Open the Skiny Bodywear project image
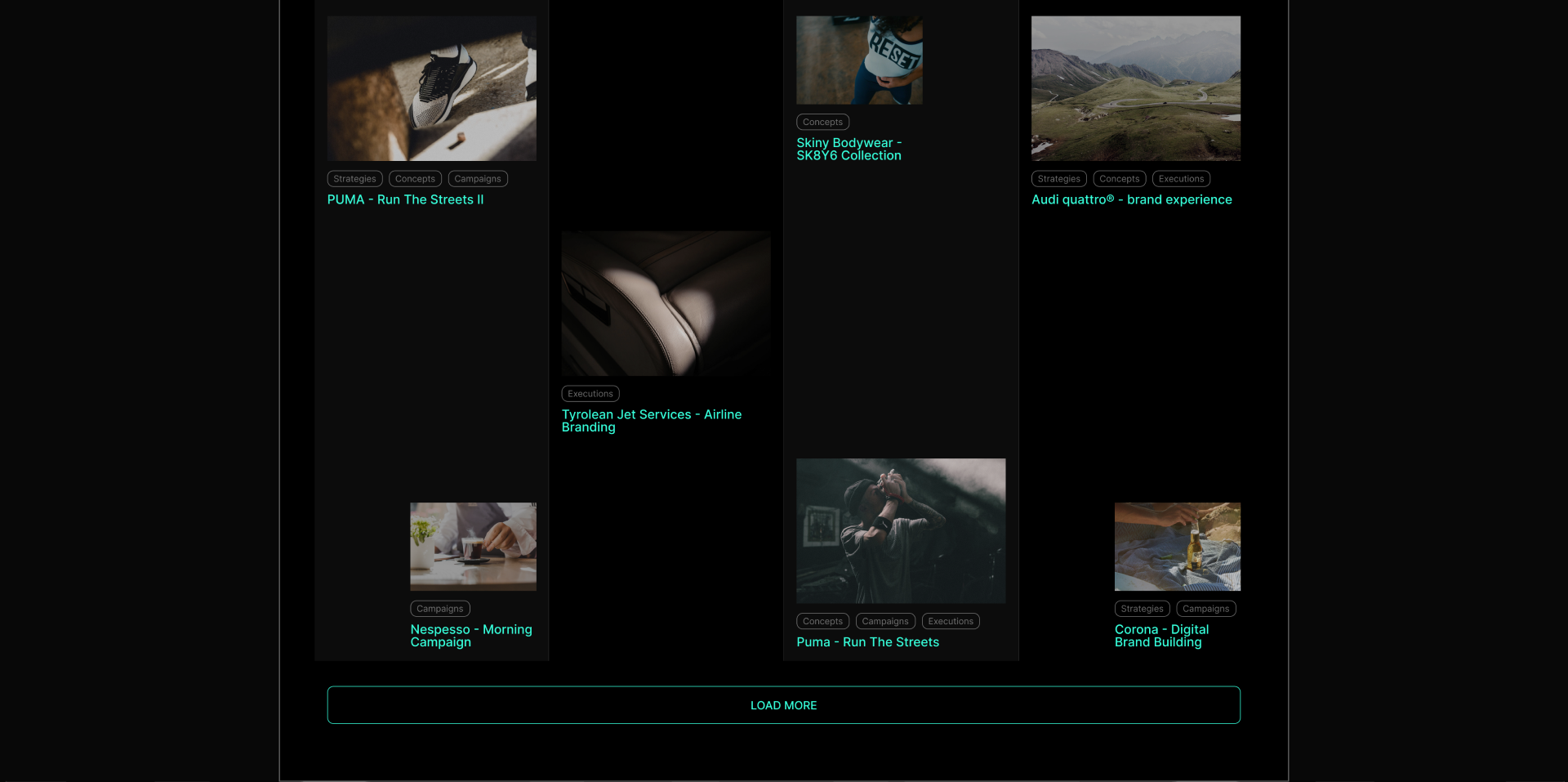The width and height of the screenshot is (1568, 782). point(859,60)
